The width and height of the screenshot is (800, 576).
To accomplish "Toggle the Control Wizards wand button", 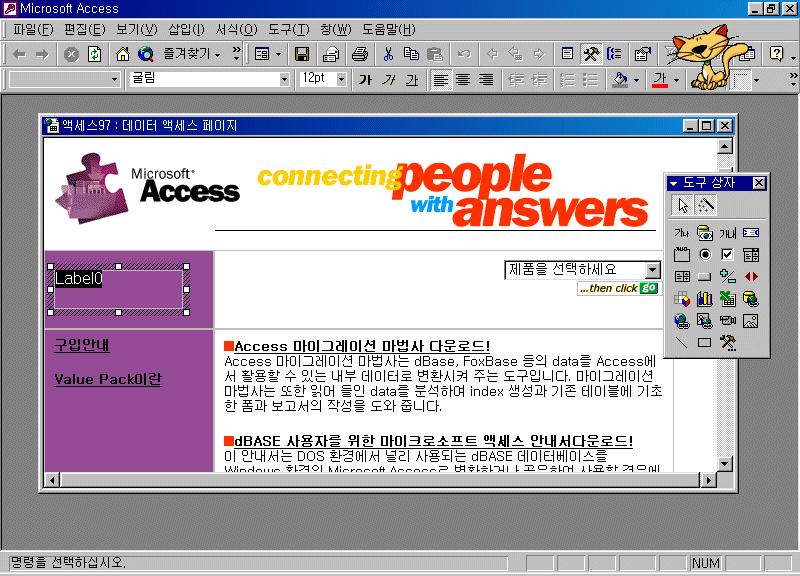I will 706,206.
